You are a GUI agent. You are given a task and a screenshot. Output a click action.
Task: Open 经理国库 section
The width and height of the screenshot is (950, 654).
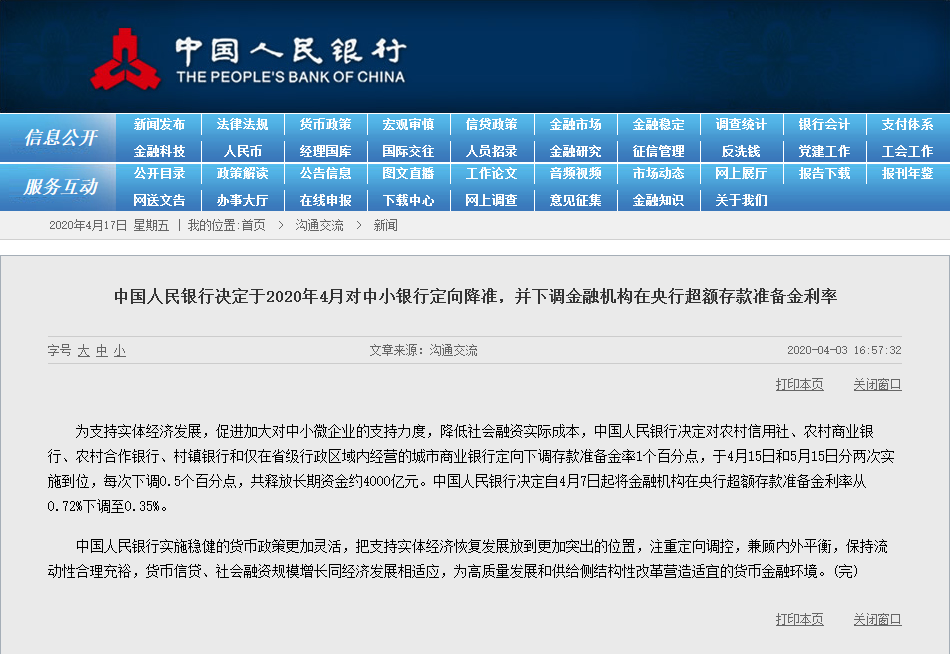[325, 151]
